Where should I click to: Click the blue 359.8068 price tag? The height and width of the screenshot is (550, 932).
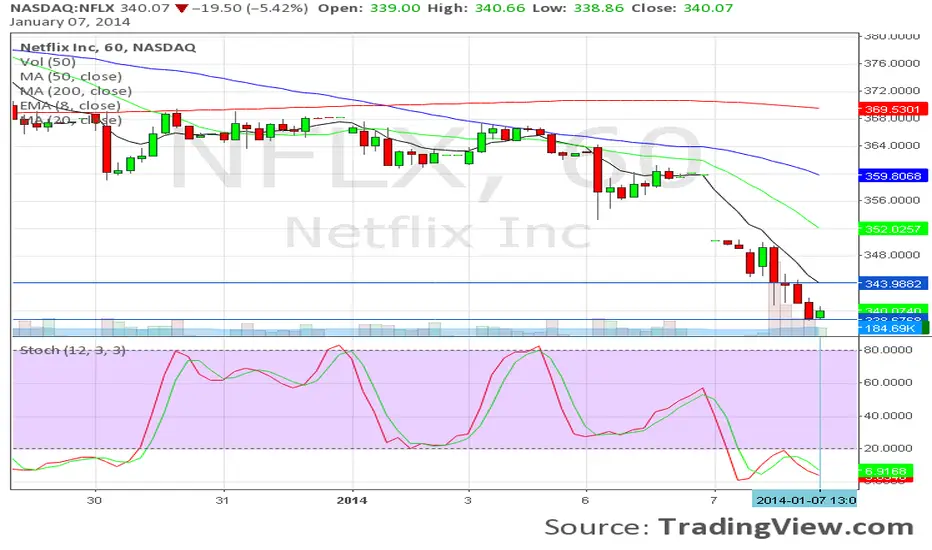click(893, 176)
